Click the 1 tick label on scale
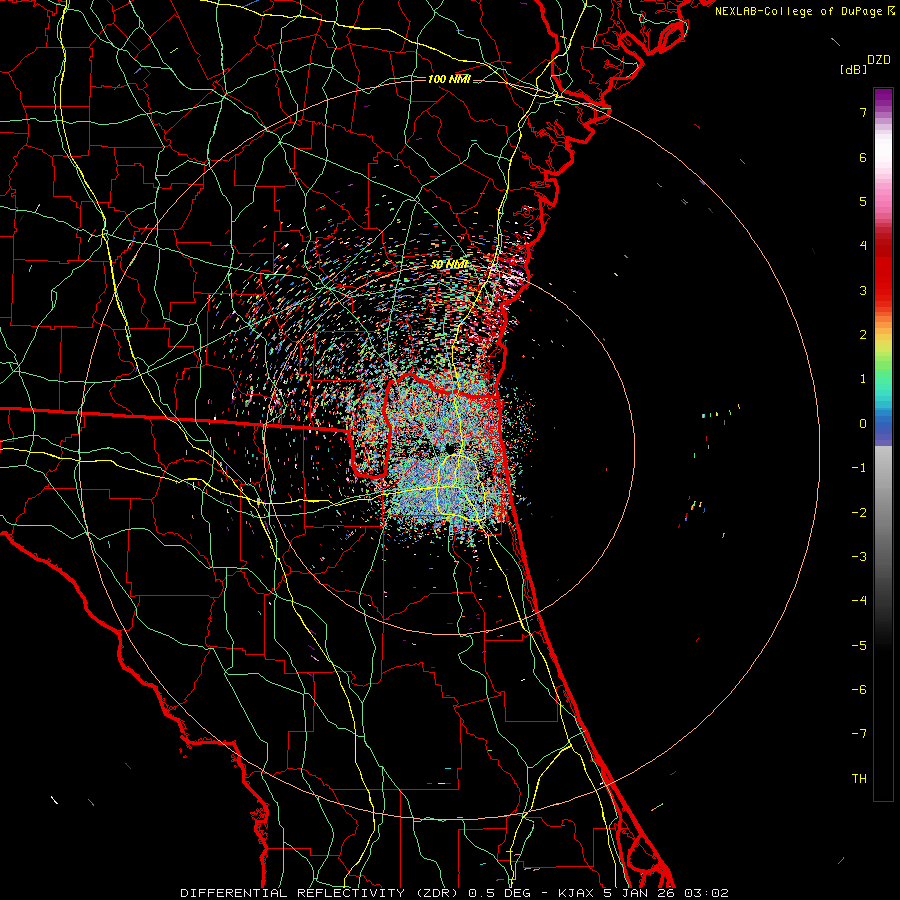 [863, 379]
